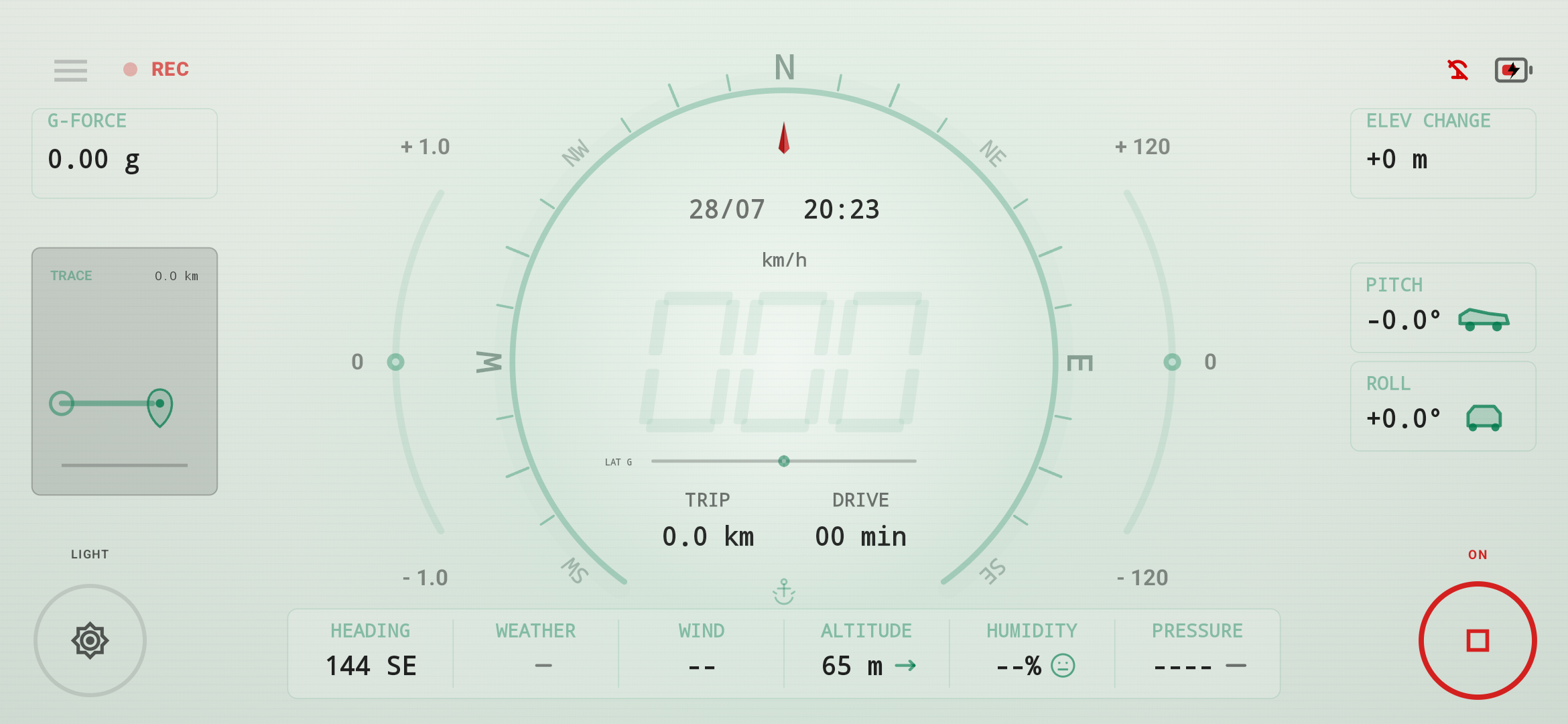Screen dimensions: 1568x724
Task: Tap the DRIVE 00 min value
Action: coord(860,537)
